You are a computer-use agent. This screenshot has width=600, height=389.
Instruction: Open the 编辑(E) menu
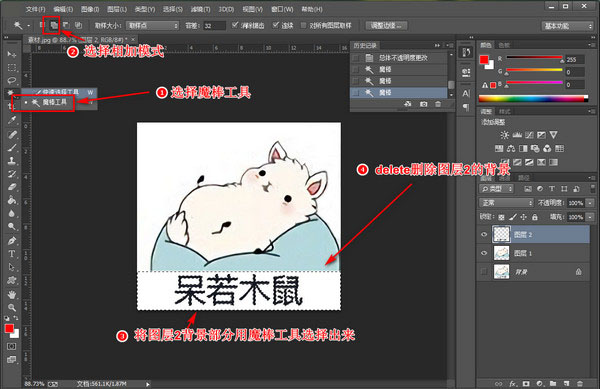63,9
